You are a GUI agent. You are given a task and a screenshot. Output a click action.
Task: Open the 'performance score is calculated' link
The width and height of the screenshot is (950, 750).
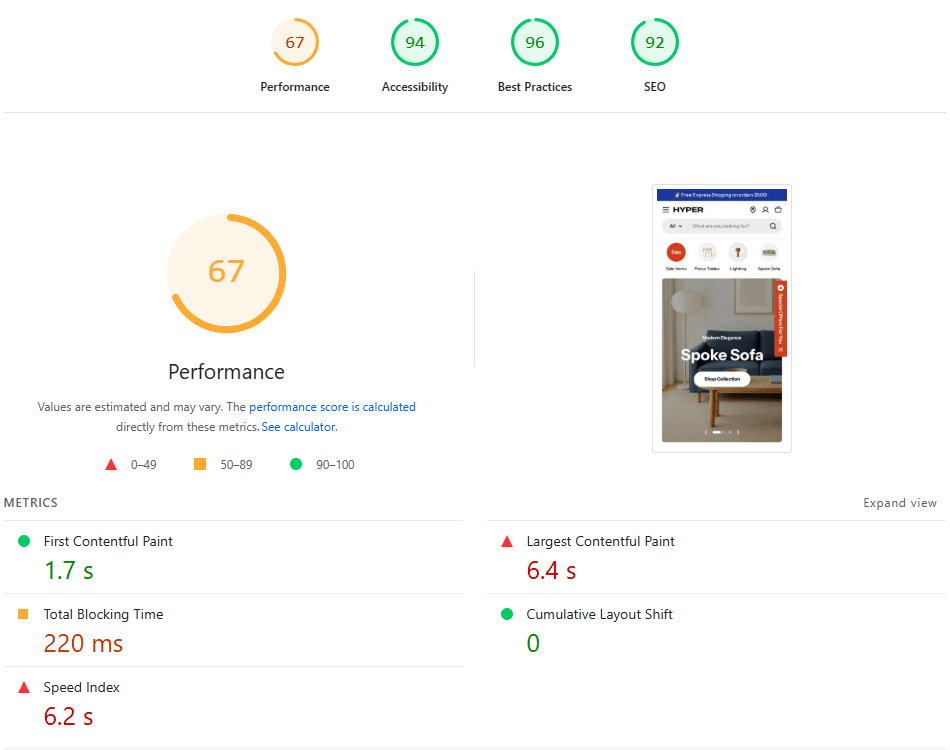coord(332,407)
